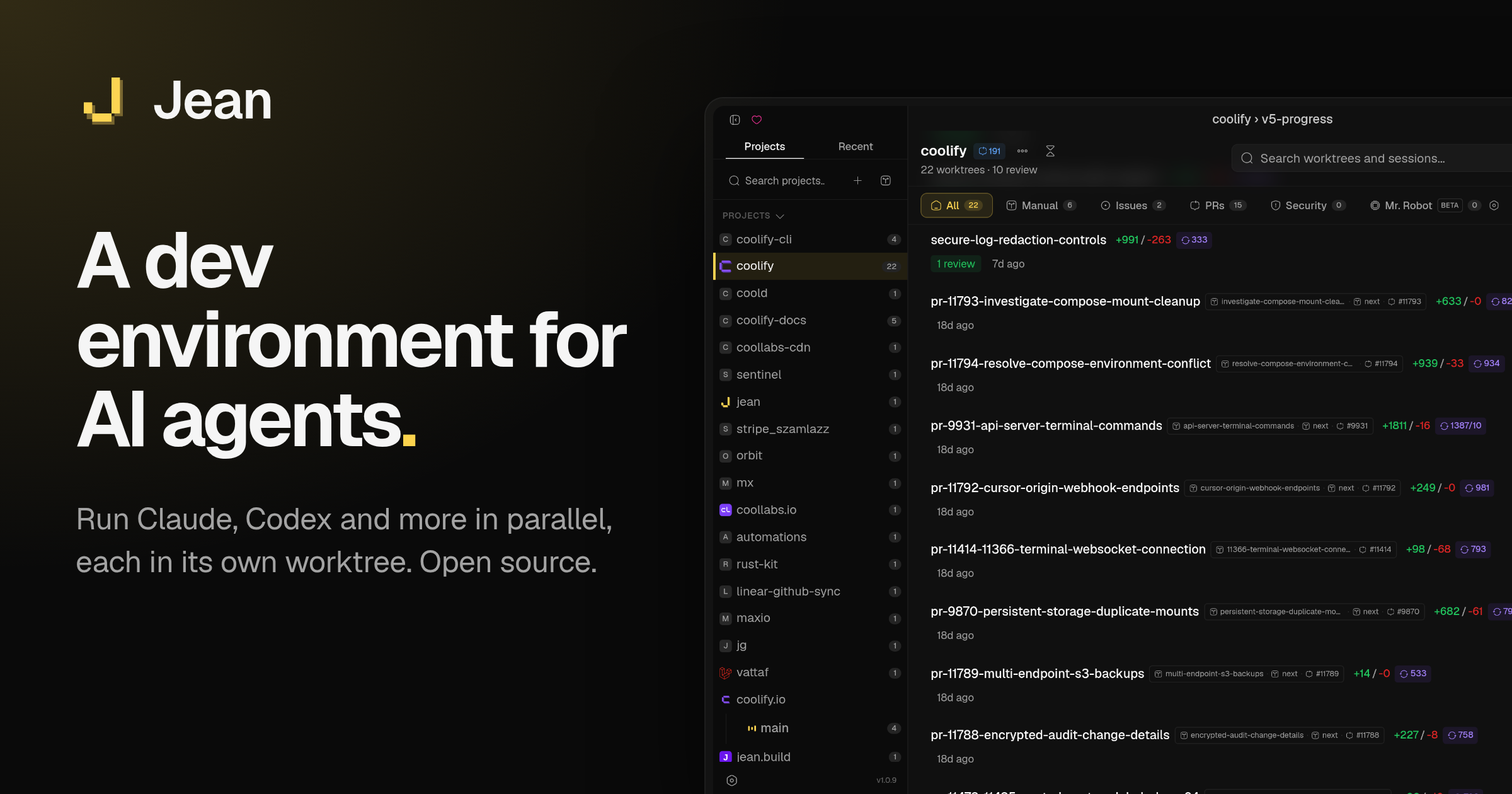Open settings gear at sidebar bottom

[x=731, y=780]
